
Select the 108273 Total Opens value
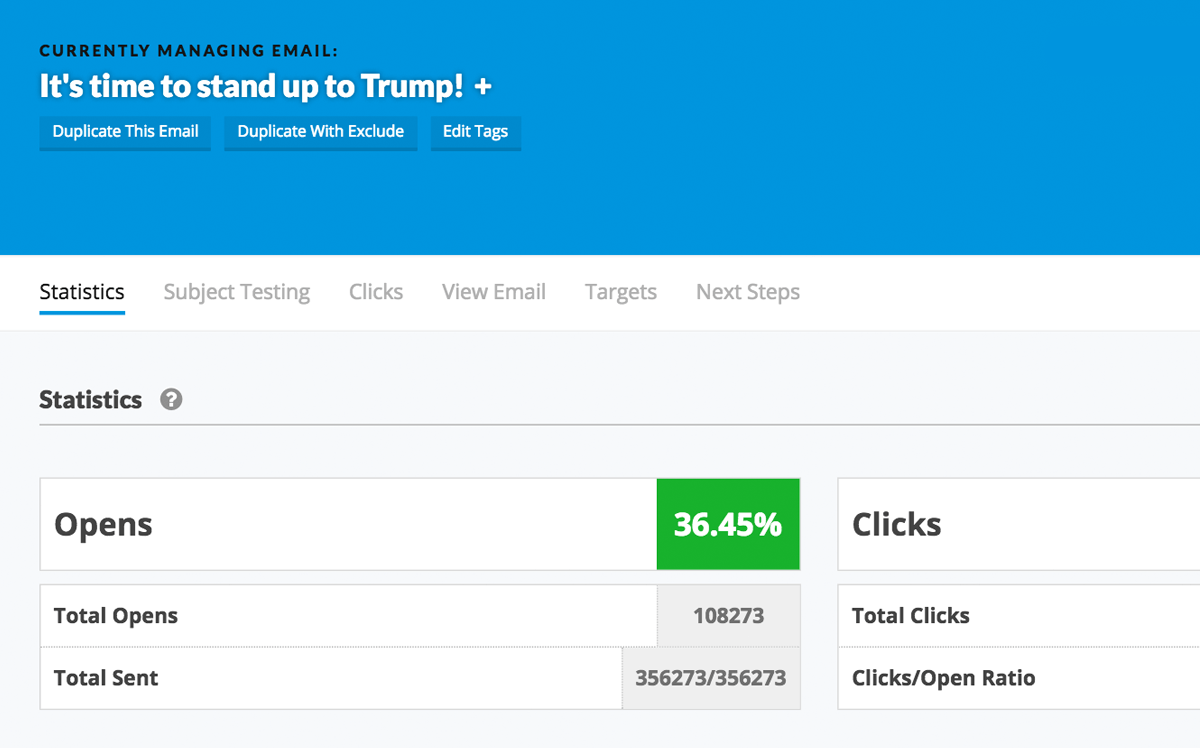(x=728, y=616)
